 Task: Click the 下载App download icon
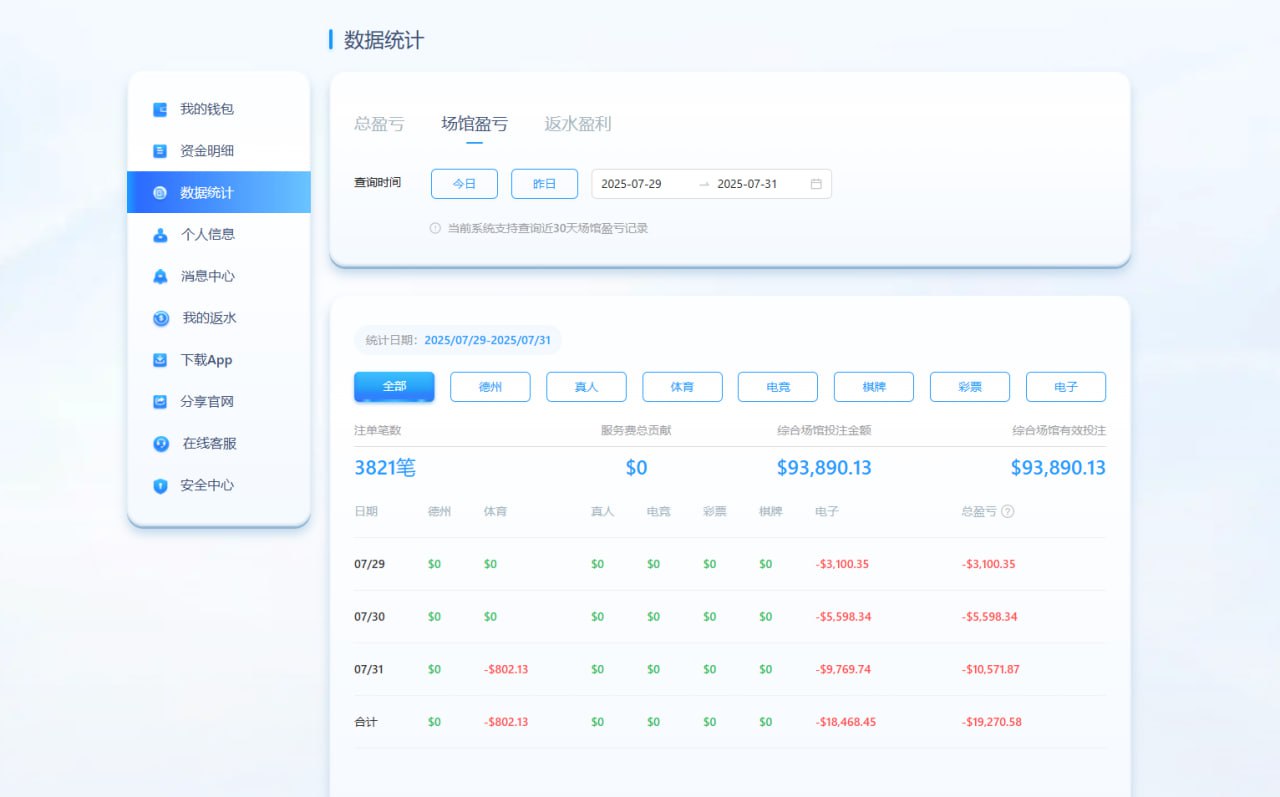(160, 360)
